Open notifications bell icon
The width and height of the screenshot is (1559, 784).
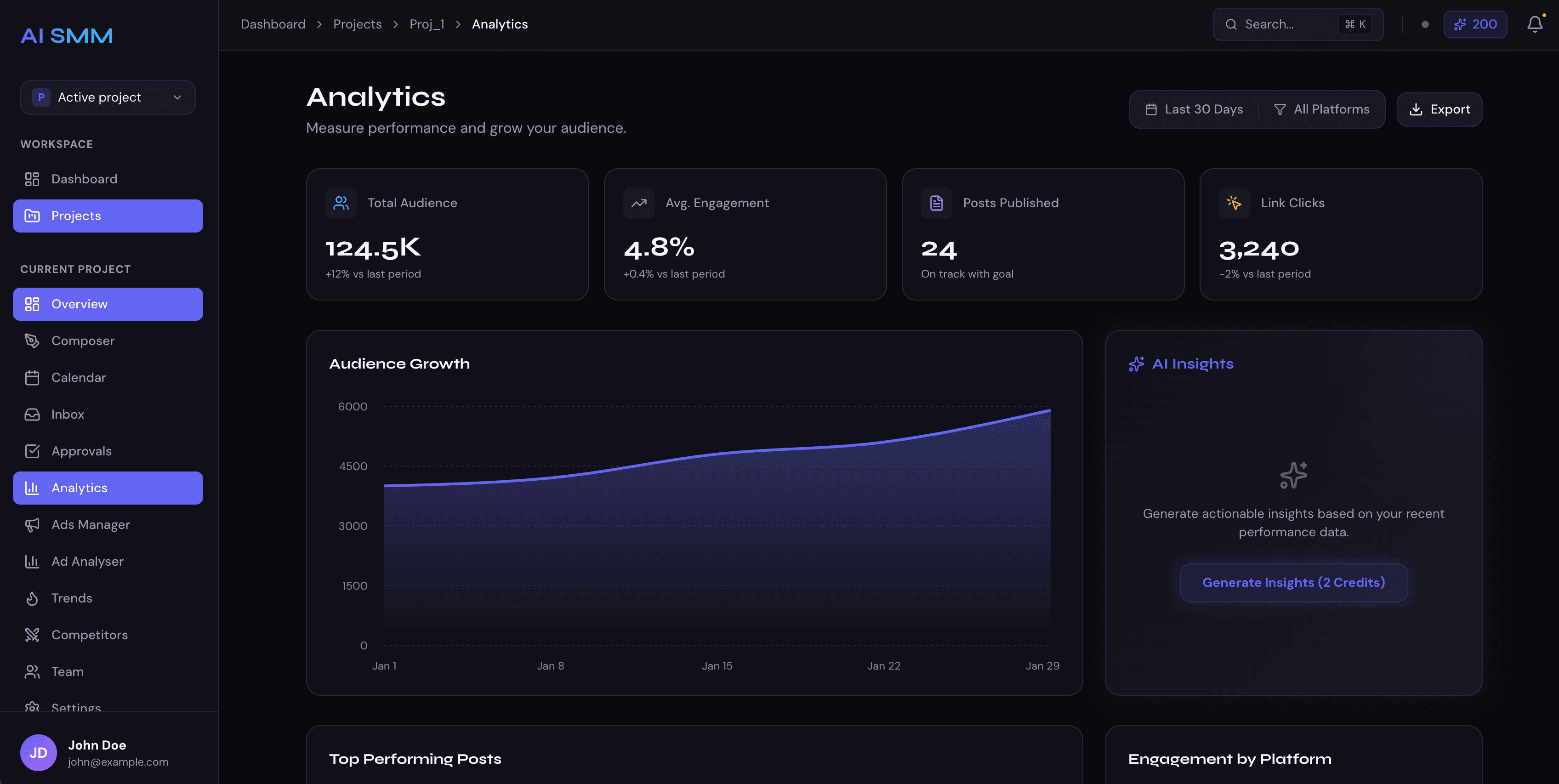[x=1535, y=24]
